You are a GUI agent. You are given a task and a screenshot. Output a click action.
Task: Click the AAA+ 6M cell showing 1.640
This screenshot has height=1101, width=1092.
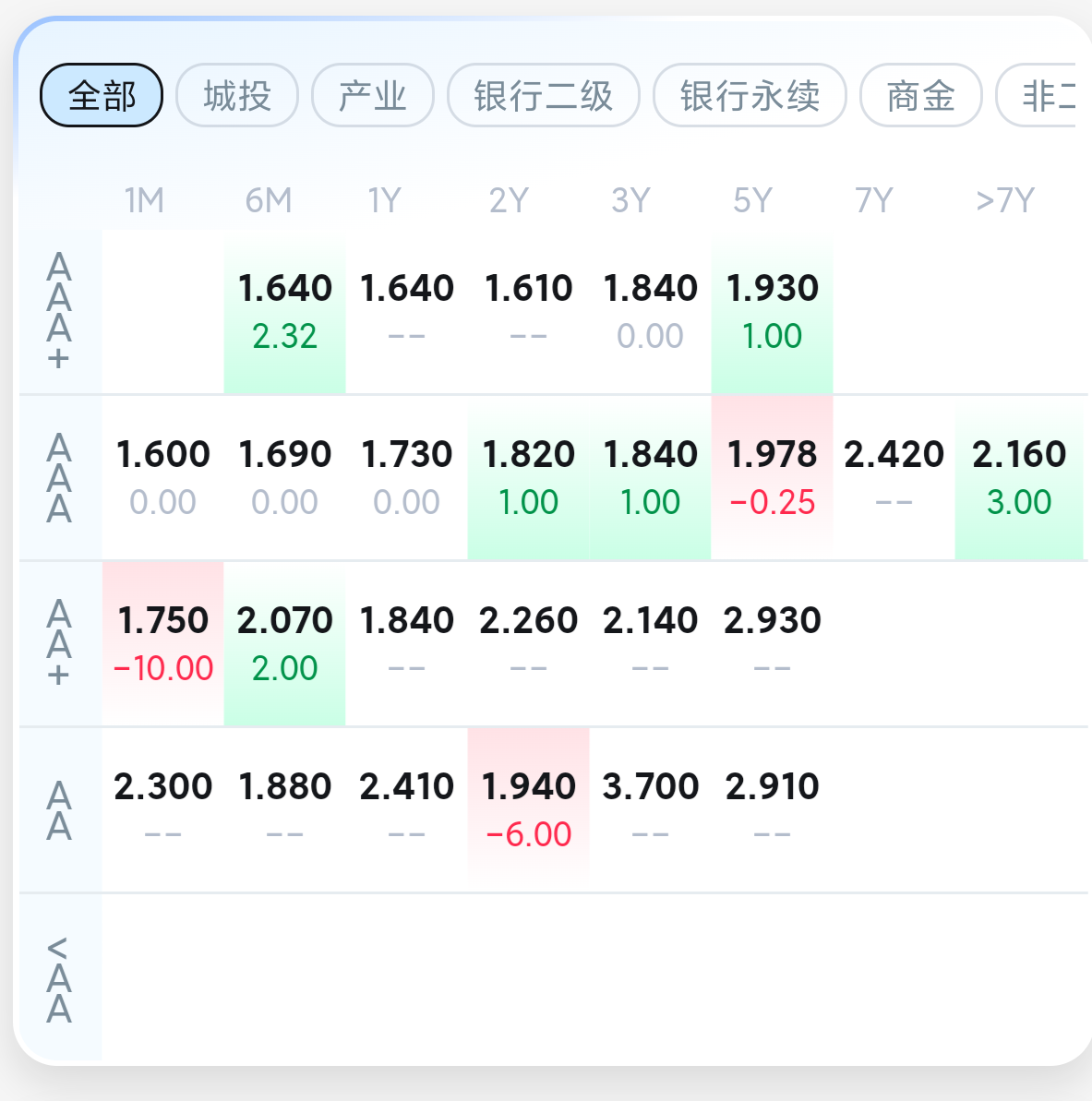pos(284,312)
